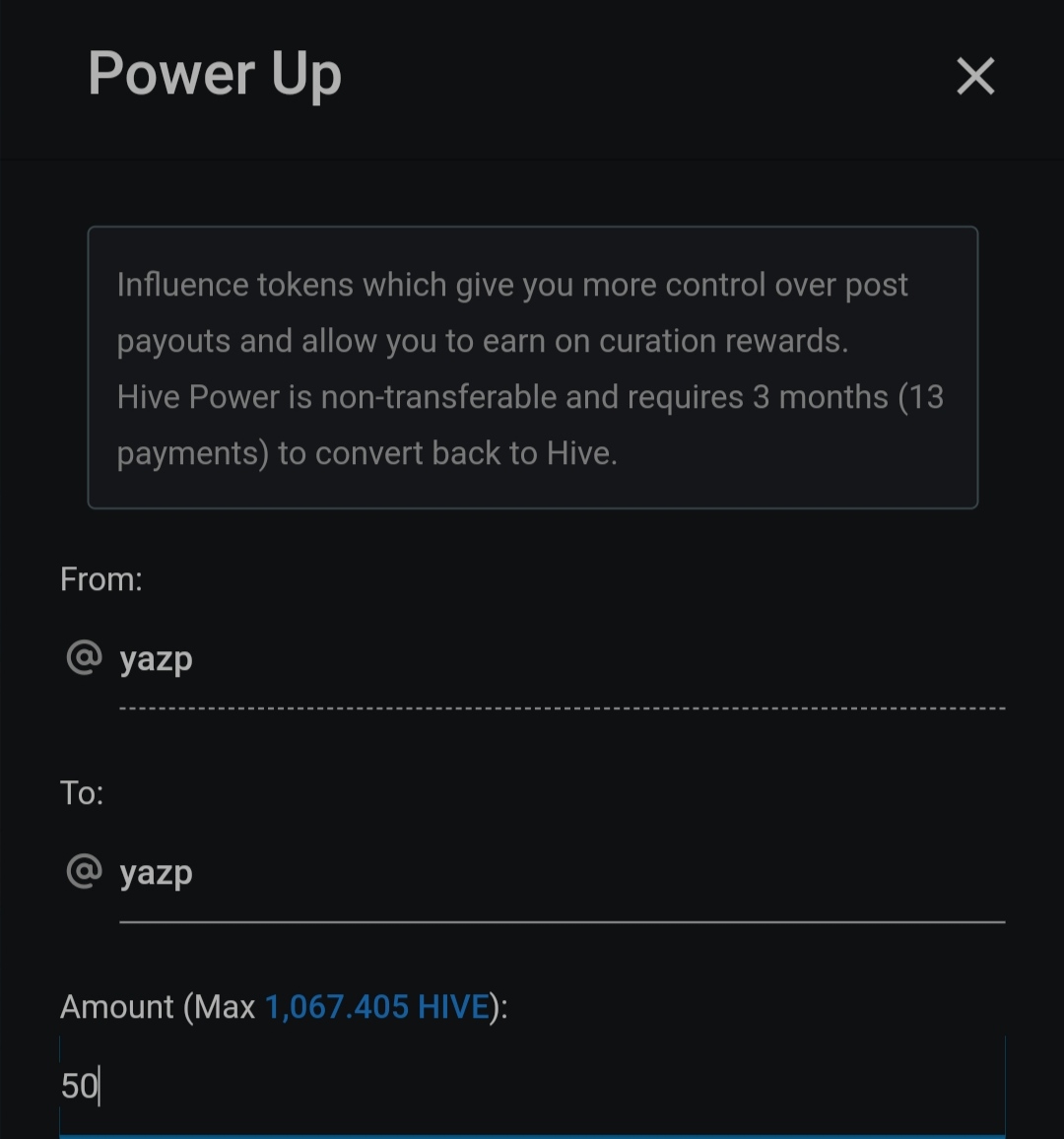Click the 1,067.405 HIVE max balance link
Screen dimensions: 1064x1139
[x=377, y=1007]
